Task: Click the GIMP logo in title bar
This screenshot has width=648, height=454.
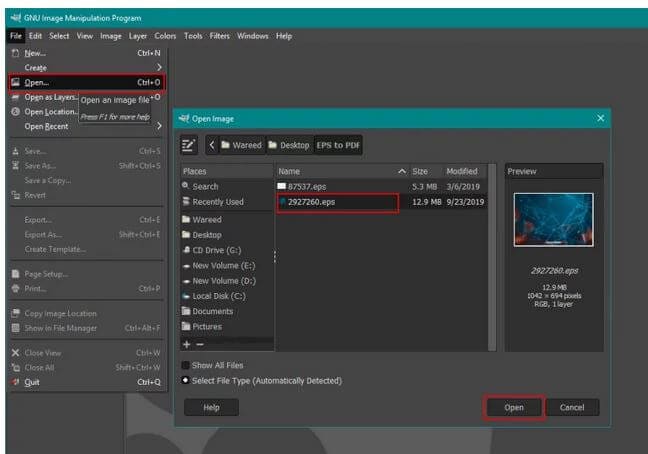Action: click(16, 18)
